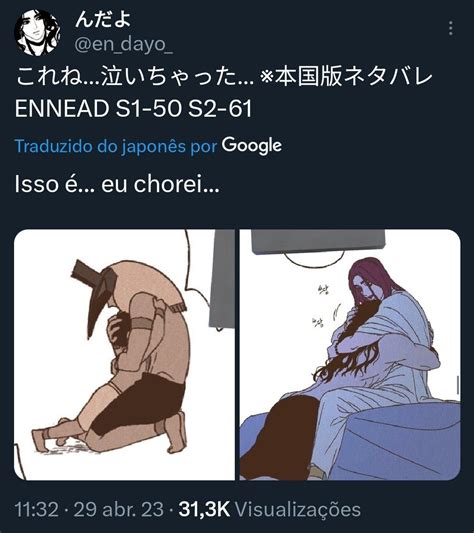474x533 pixels.
Task: Open the @en_dayo_ handle link
Action: point(123,45)
